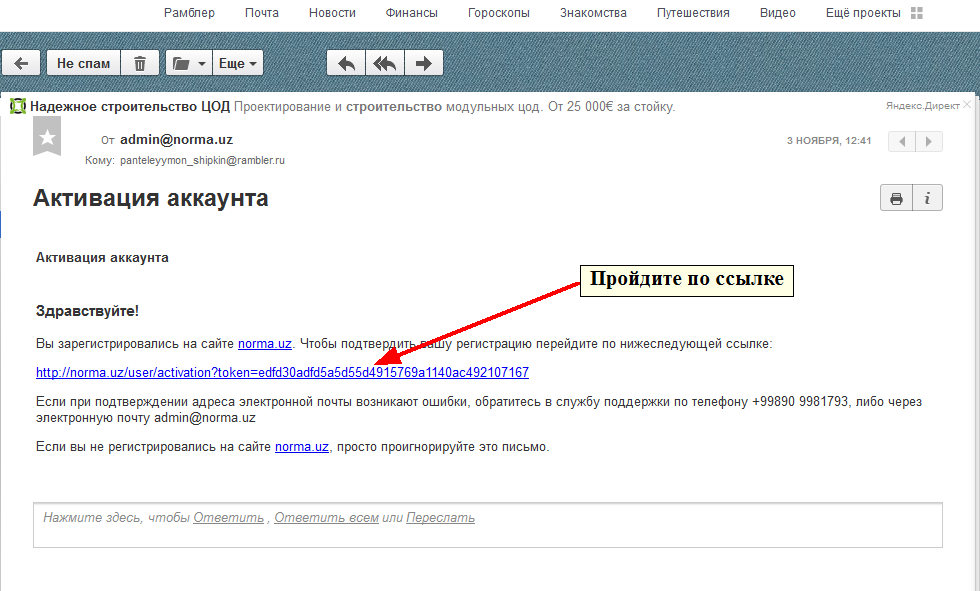Select the Ответить всем option
The image size is (980, 591).
tap(326, 517)
